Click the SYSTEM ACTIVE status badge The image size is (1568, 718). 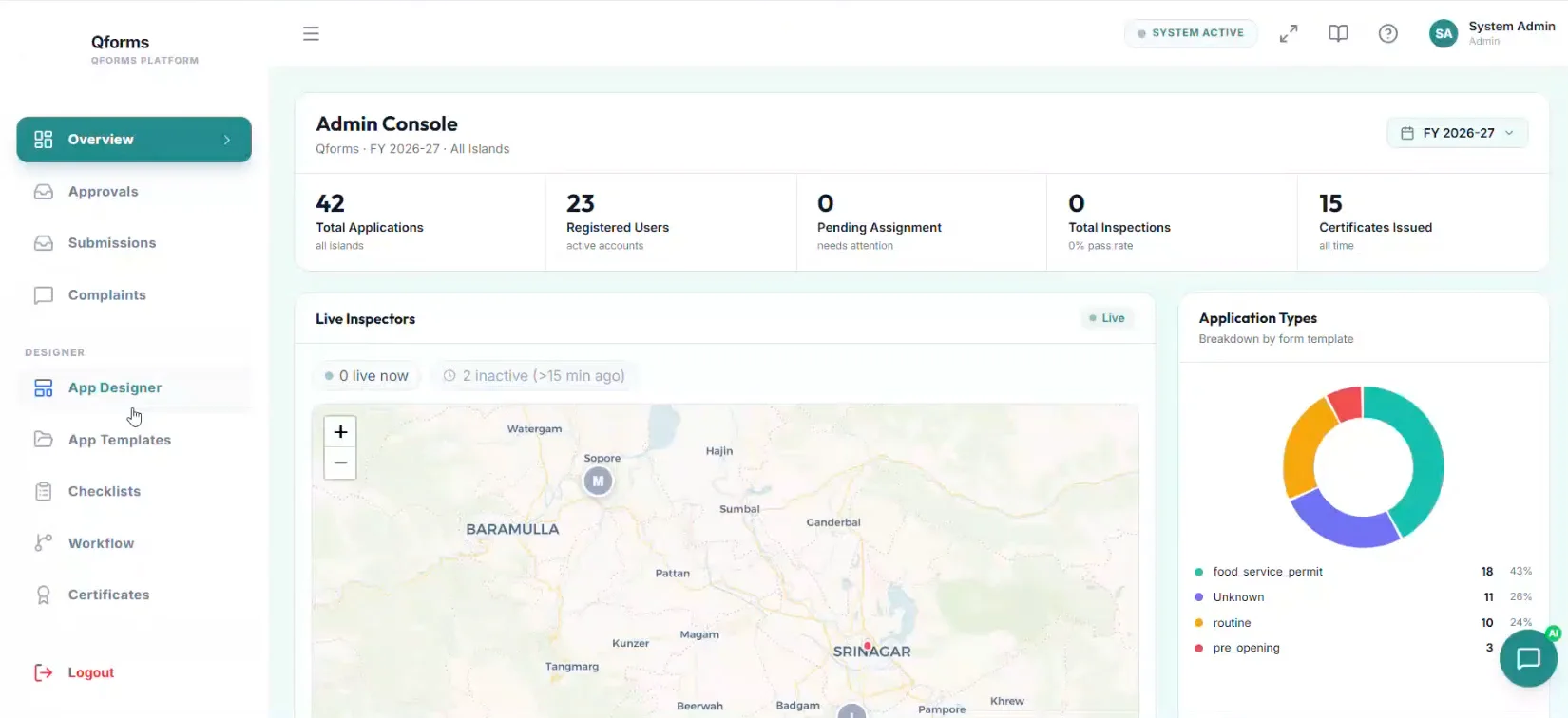coord(1191,33)
